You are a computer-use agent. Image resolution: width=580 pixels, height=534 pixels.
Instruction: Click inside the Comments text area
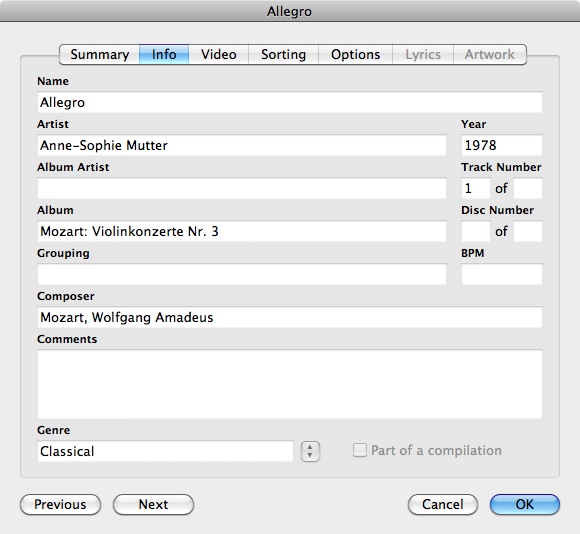pyautogui.click(x=290, y=384)
